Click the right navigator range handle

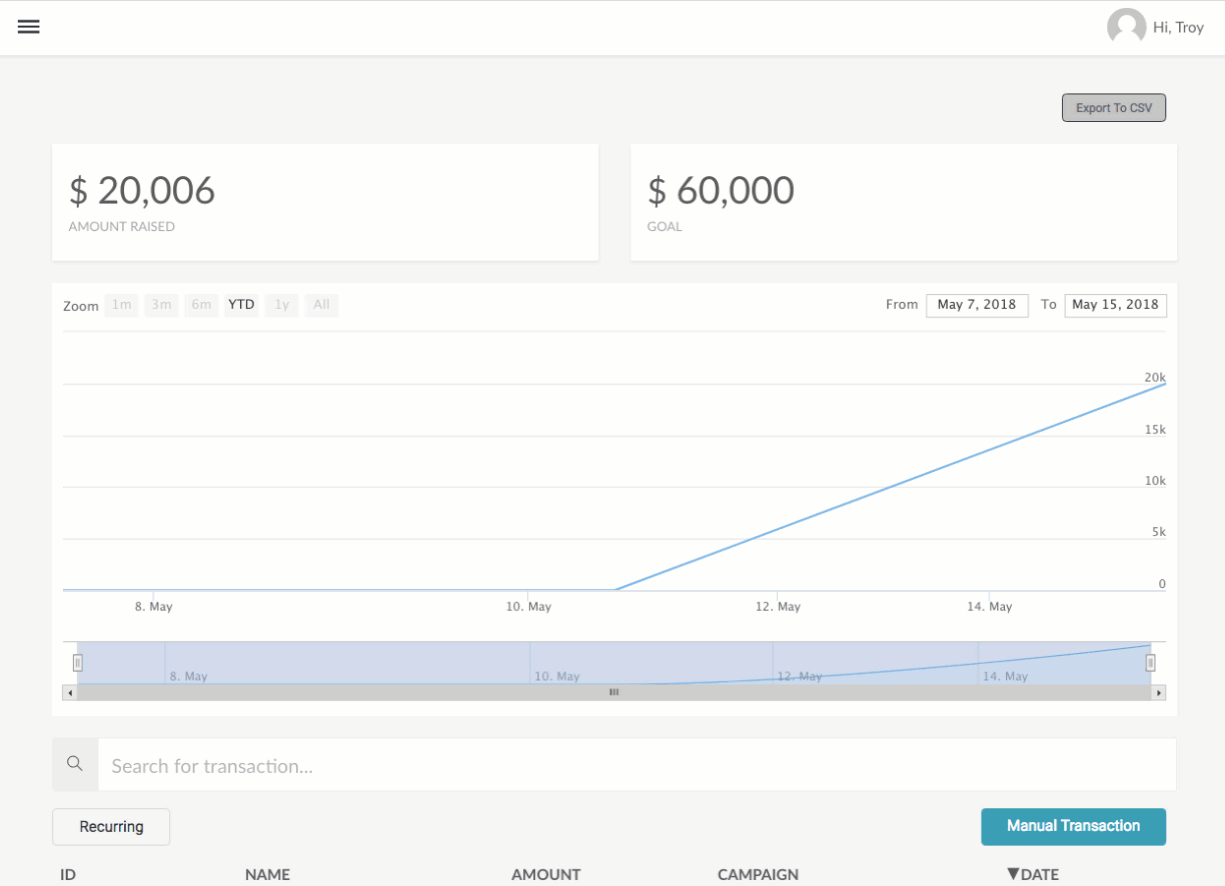click(x=1151, y=662)
